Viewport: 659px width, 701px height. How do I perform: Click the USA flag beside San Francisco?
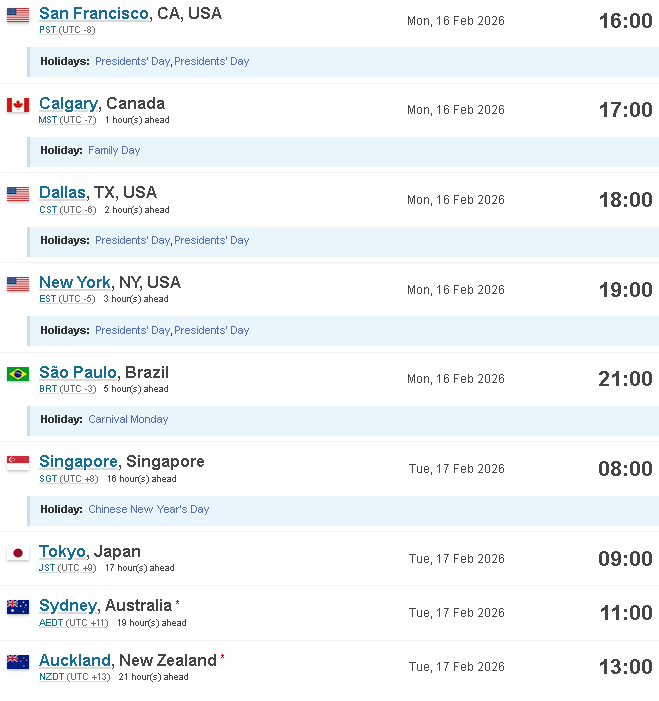click(18, 15)
